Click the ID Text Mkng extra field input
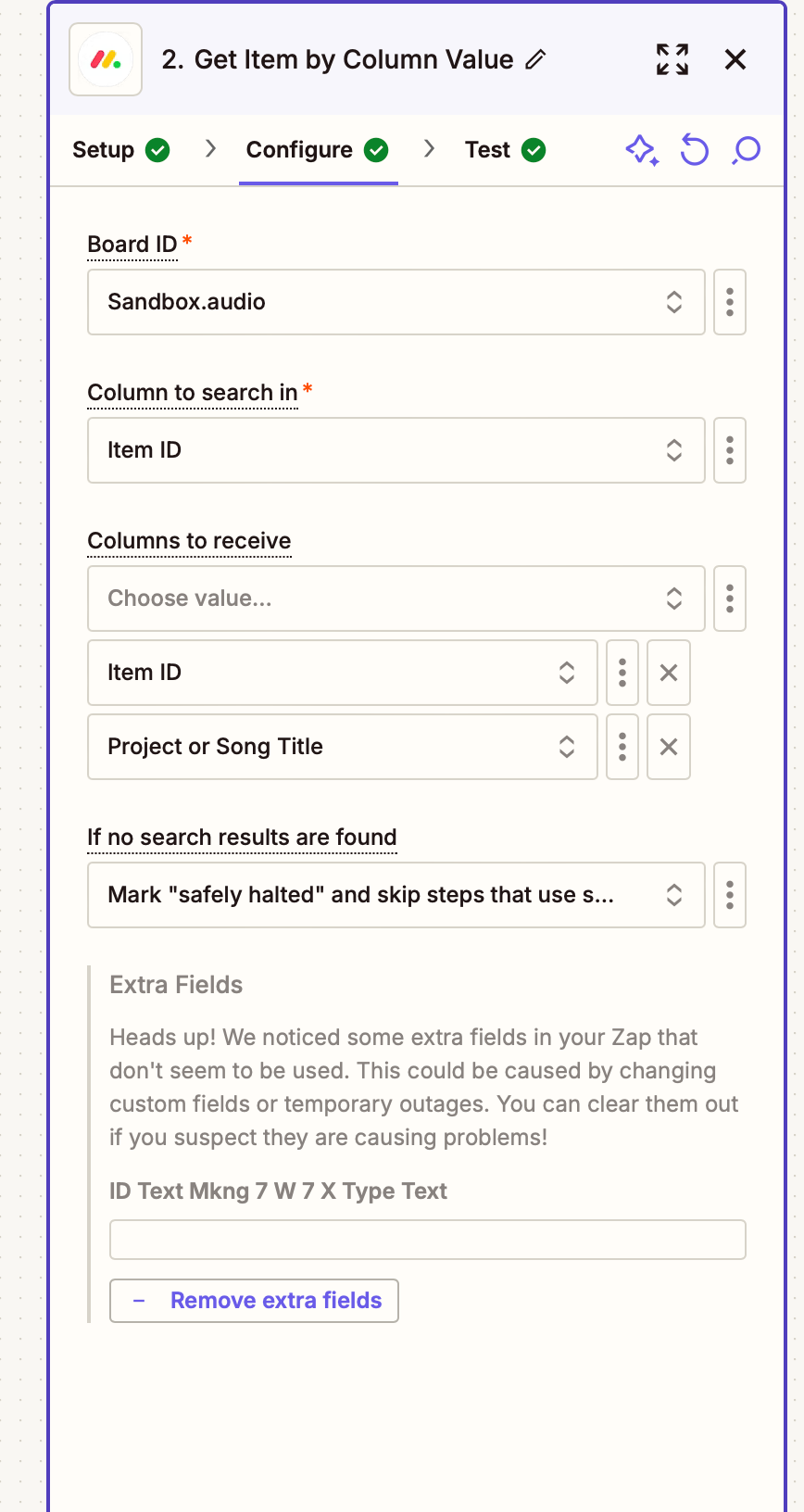804x1512 pixels. tap(428, 1240)
